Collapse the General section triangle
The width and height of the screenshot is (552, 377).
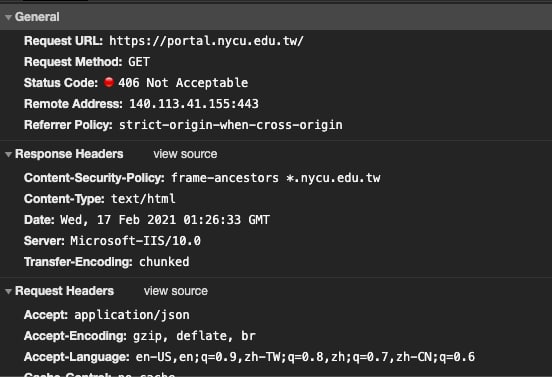[x=8, y=17]
